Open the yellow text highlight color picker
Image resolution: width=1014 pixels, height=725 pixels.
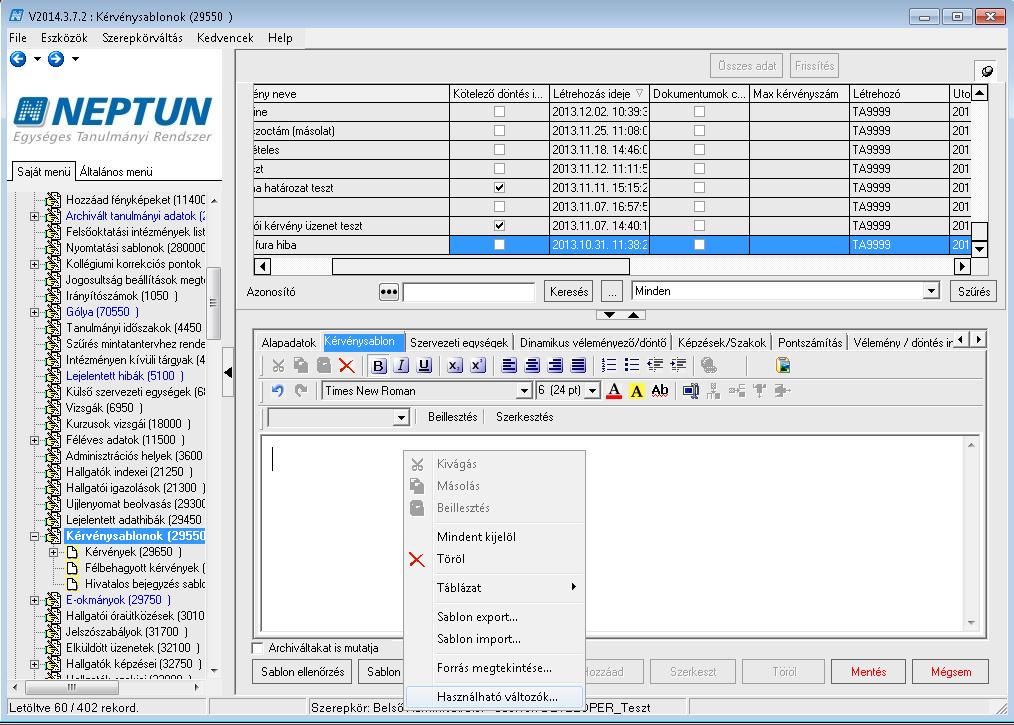(637, 391)
